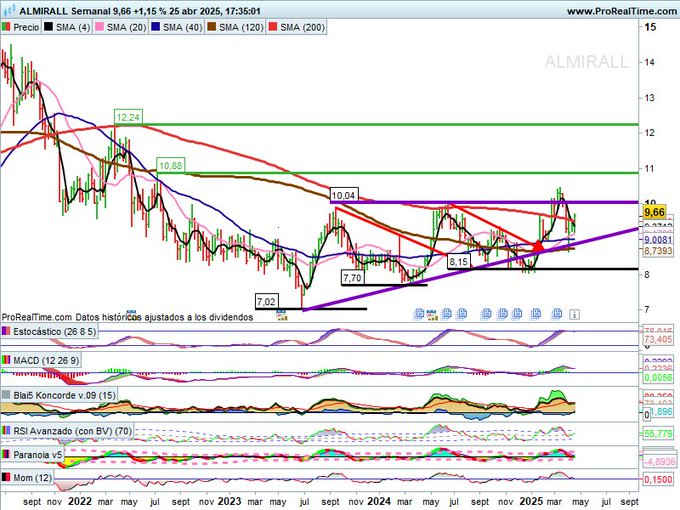Click 2024 label on time axis
The height and width of the screenshot is (510, 680).
pyautogui.click(x=379, y=501)
